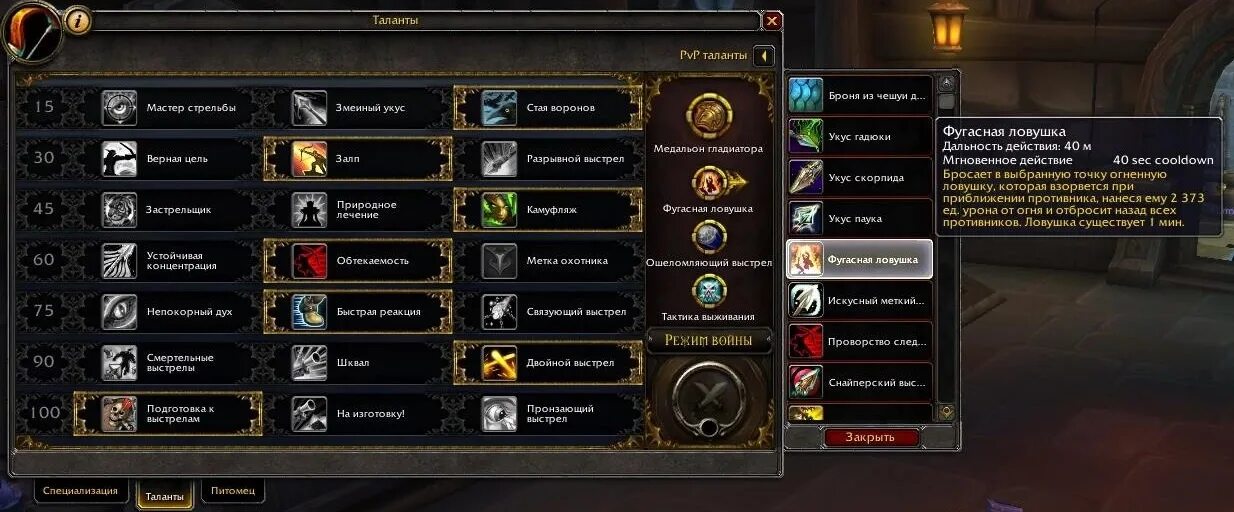Image resolution: width=1234 pixels, height=512 pixels.
Task: Click the PvP list scrollbar down arrow
Action: [x=946, y=411]
